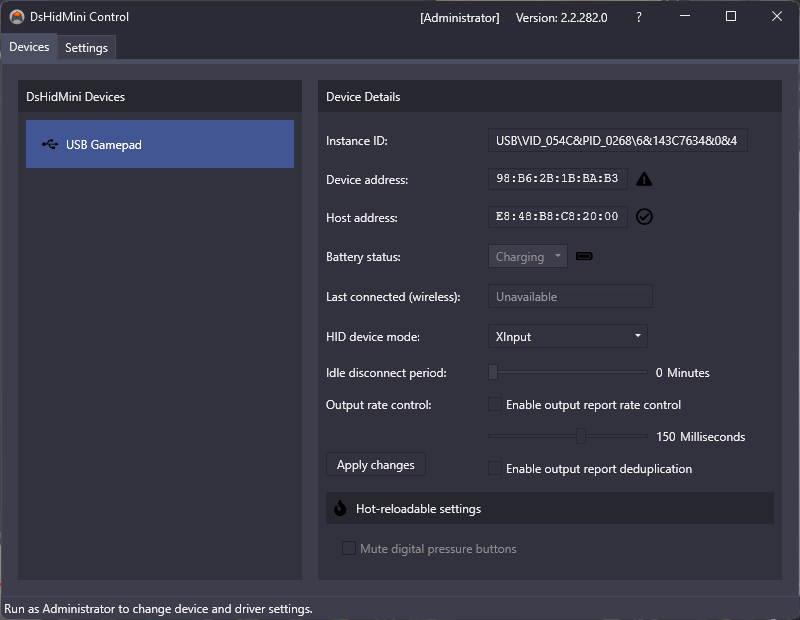The width and height of the screenshot is (800, 620).
Task: Click the Instance ID field
Action: [618, 140]
